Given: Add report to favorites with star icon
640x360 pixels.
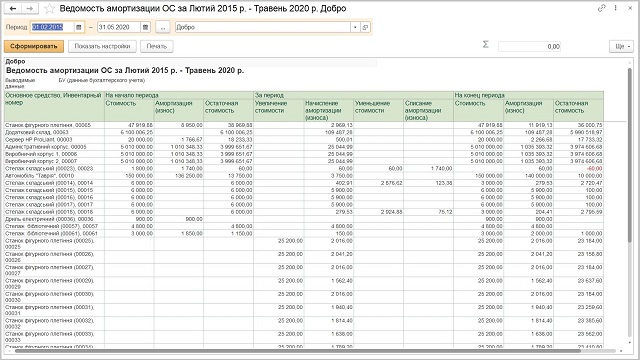Looking at the screenshot, I should point(49,8).
